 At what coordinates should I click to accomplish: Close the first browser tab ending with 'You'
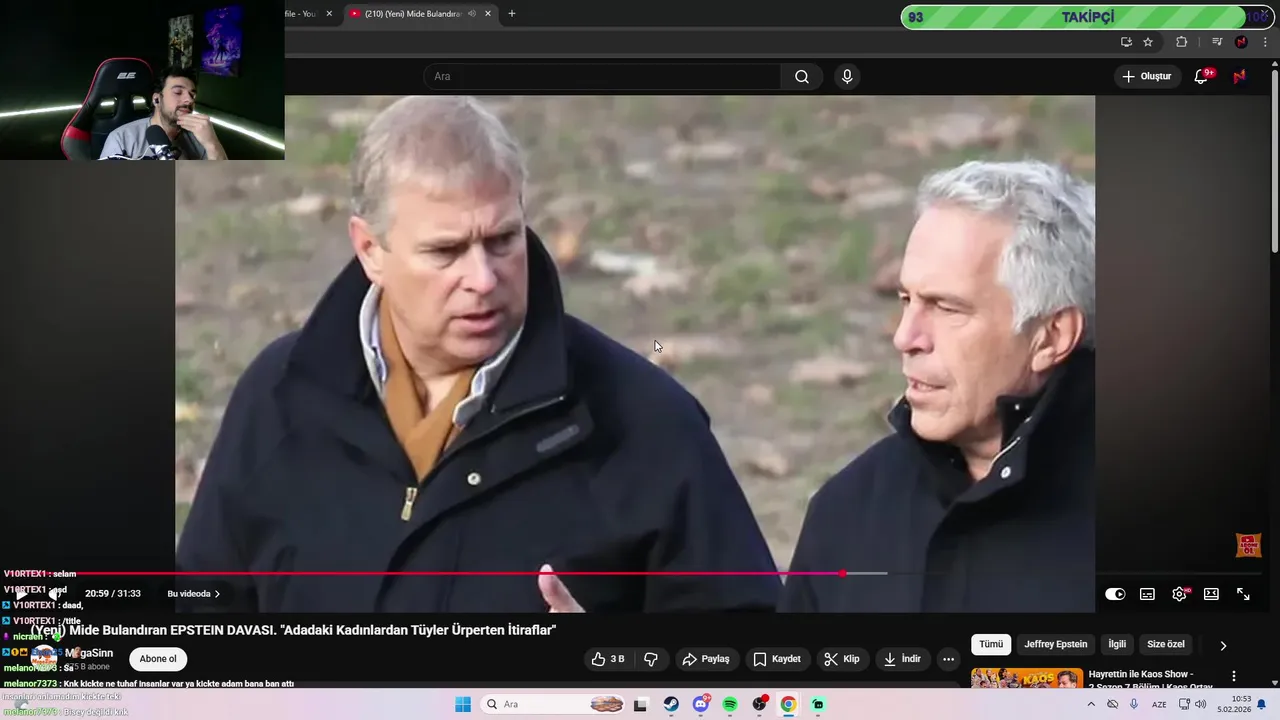[x=329, y=14]
